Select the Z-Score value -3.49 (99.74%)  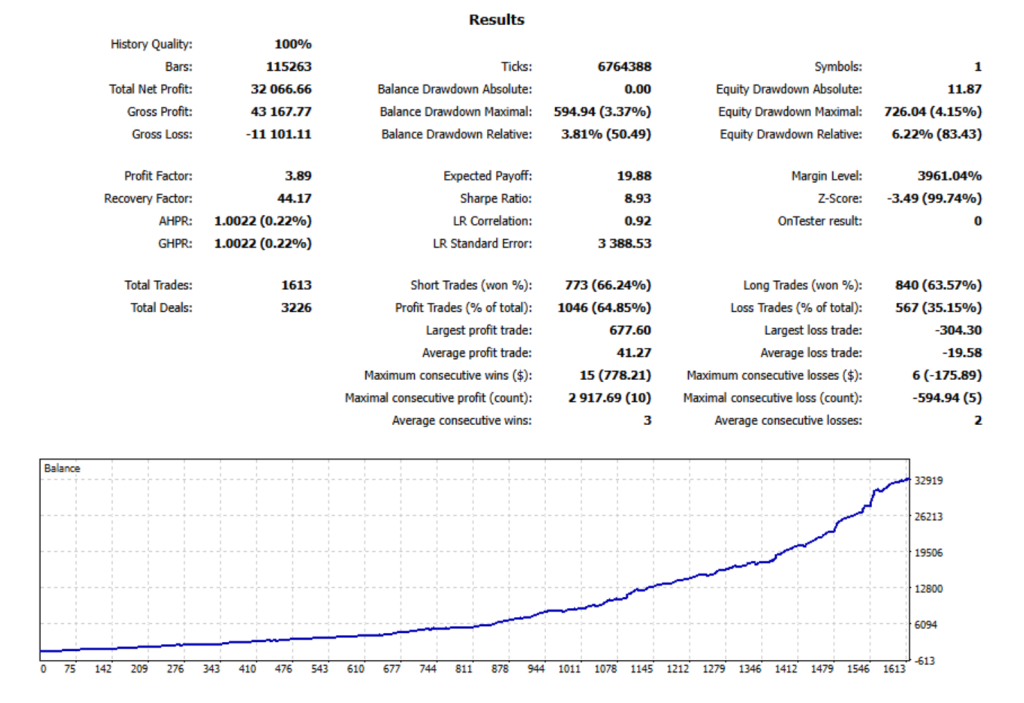pos(933,198)
